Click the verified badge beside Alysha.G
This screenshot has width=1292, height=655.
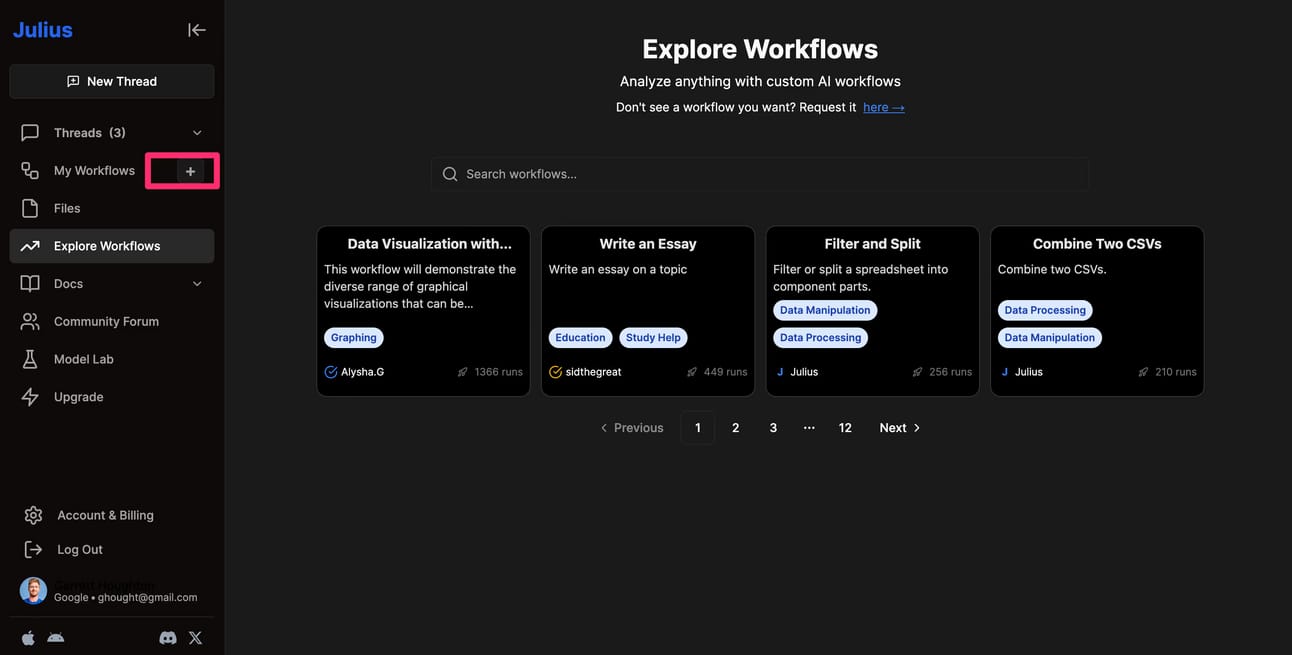(x=331, y=372)
